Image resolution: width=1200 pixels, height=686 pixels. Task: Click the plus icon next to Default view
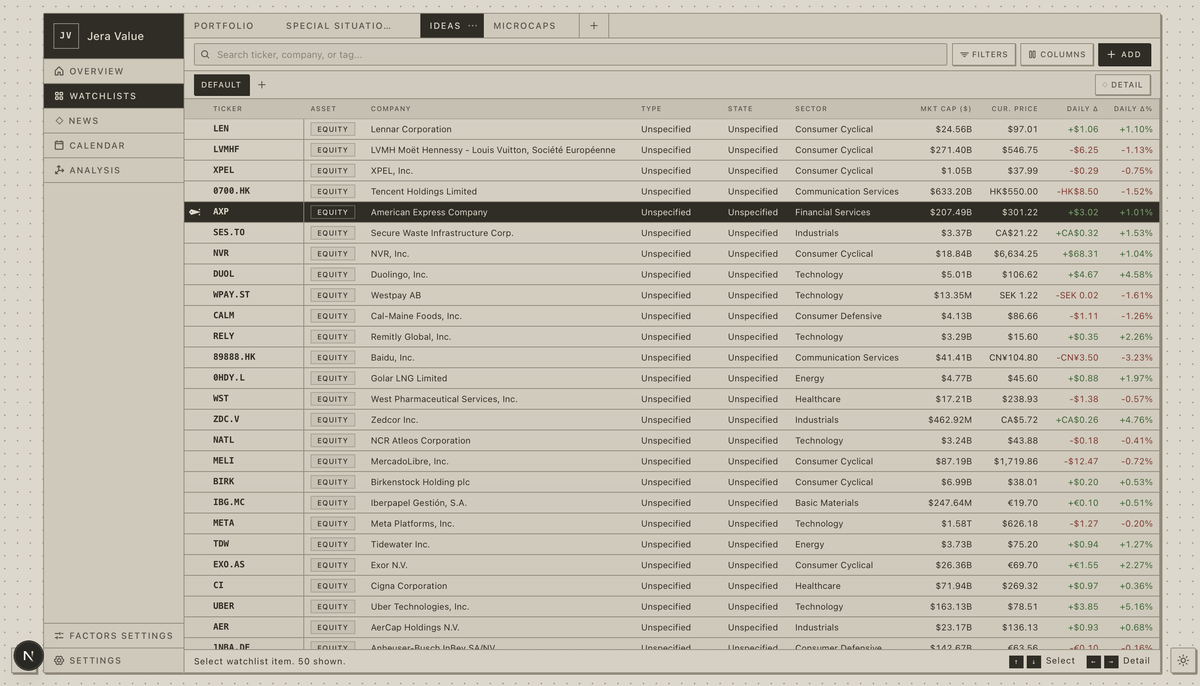pos(262,85)
